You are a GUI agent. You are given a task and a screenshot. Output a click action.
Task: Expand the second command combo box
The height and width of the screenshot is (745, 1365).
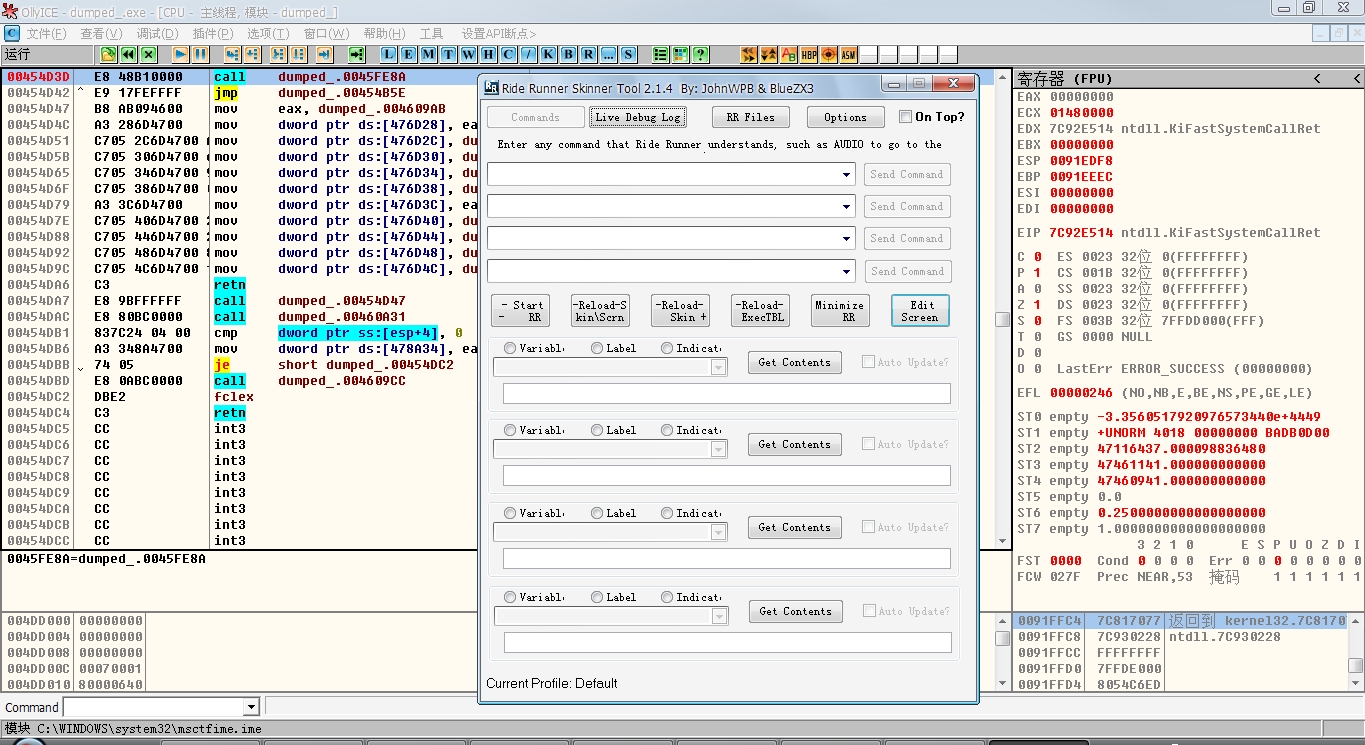tap(847, 207)
